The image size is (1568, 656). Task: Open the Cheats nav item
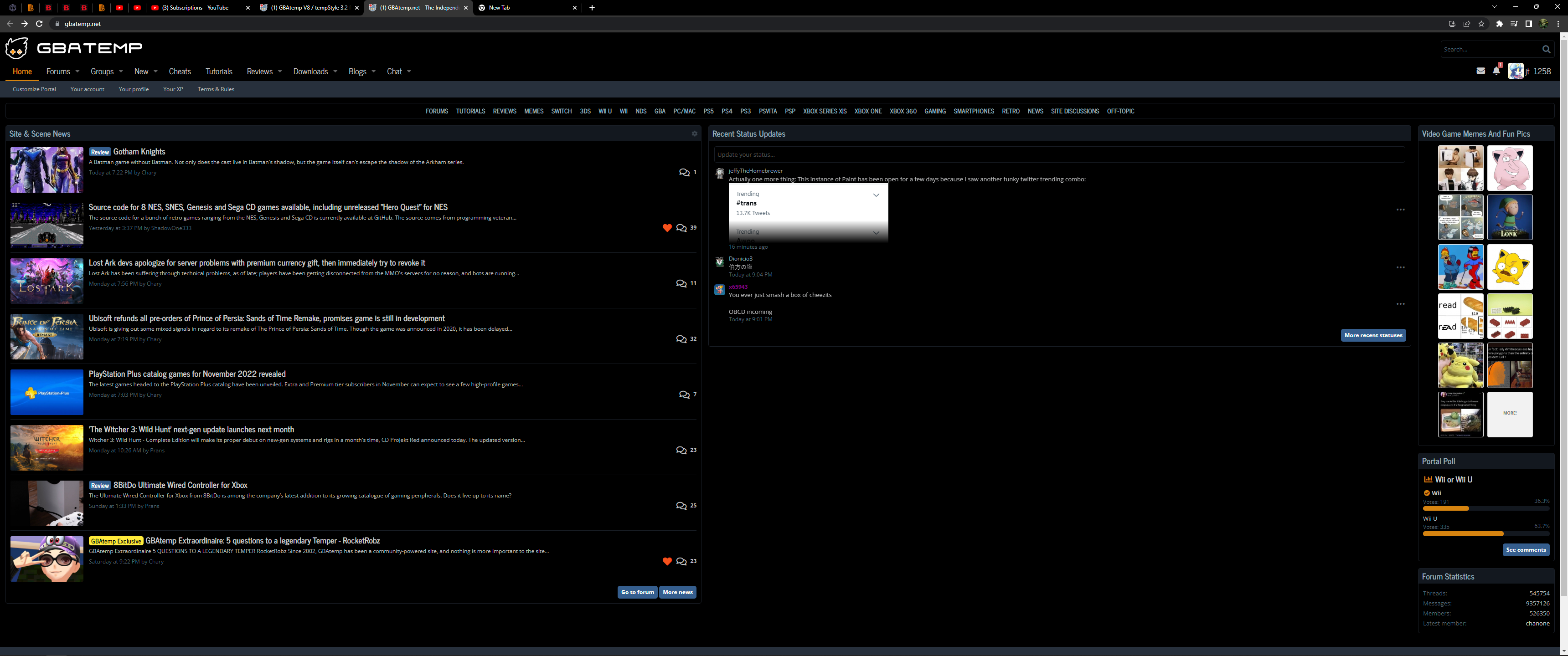point(180,71)
